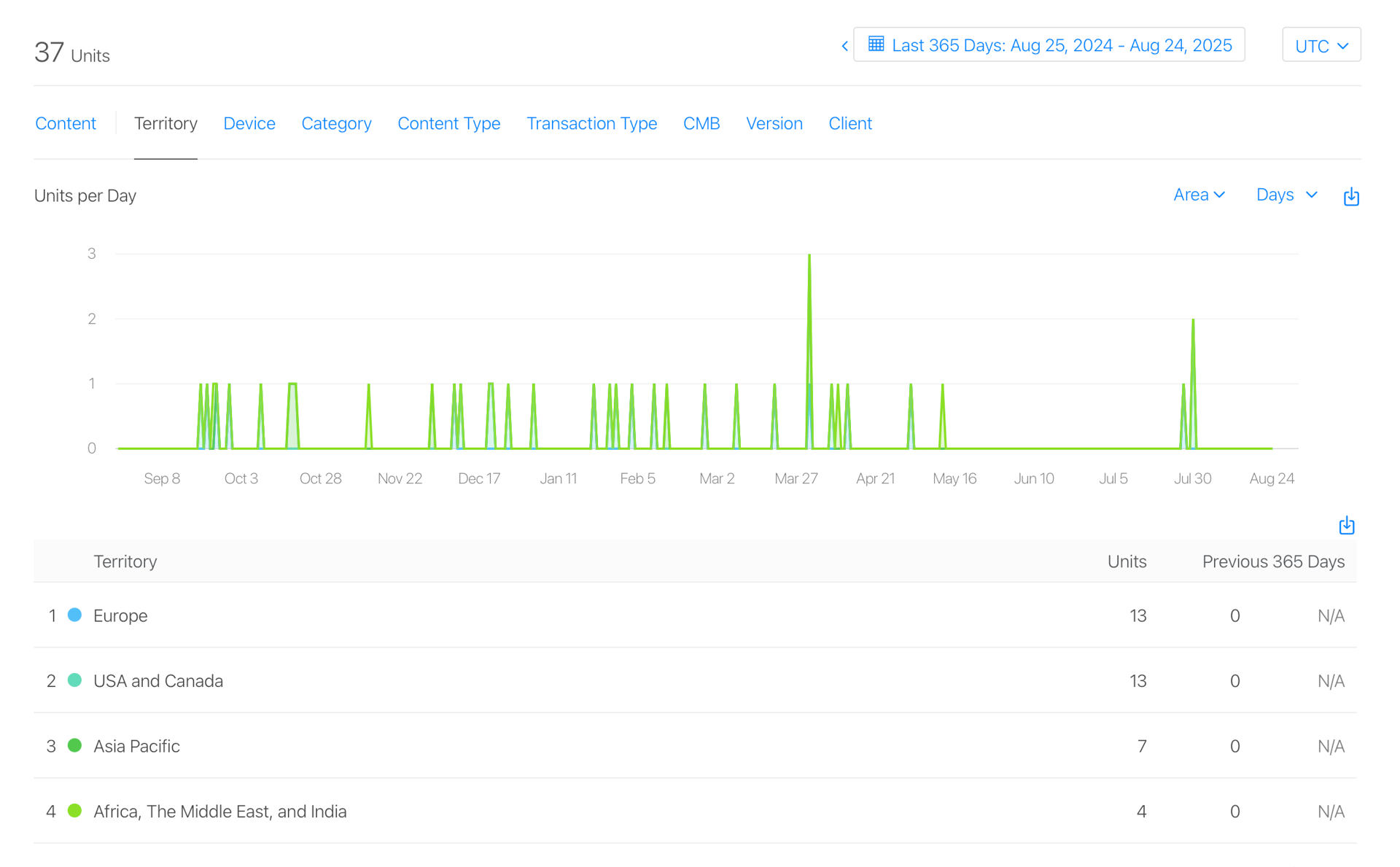Open the Area chart type dropdown
Image resolution: width=1400 pixels, height=867 pixels.
click(x=1198, y=195)
